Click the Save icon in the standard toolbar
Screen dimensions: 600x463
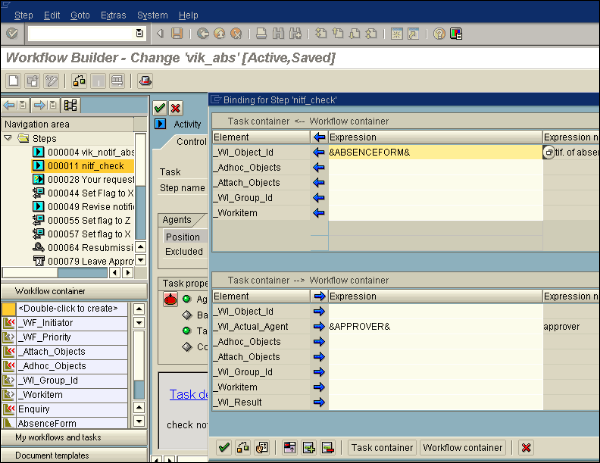coord(177,34)
